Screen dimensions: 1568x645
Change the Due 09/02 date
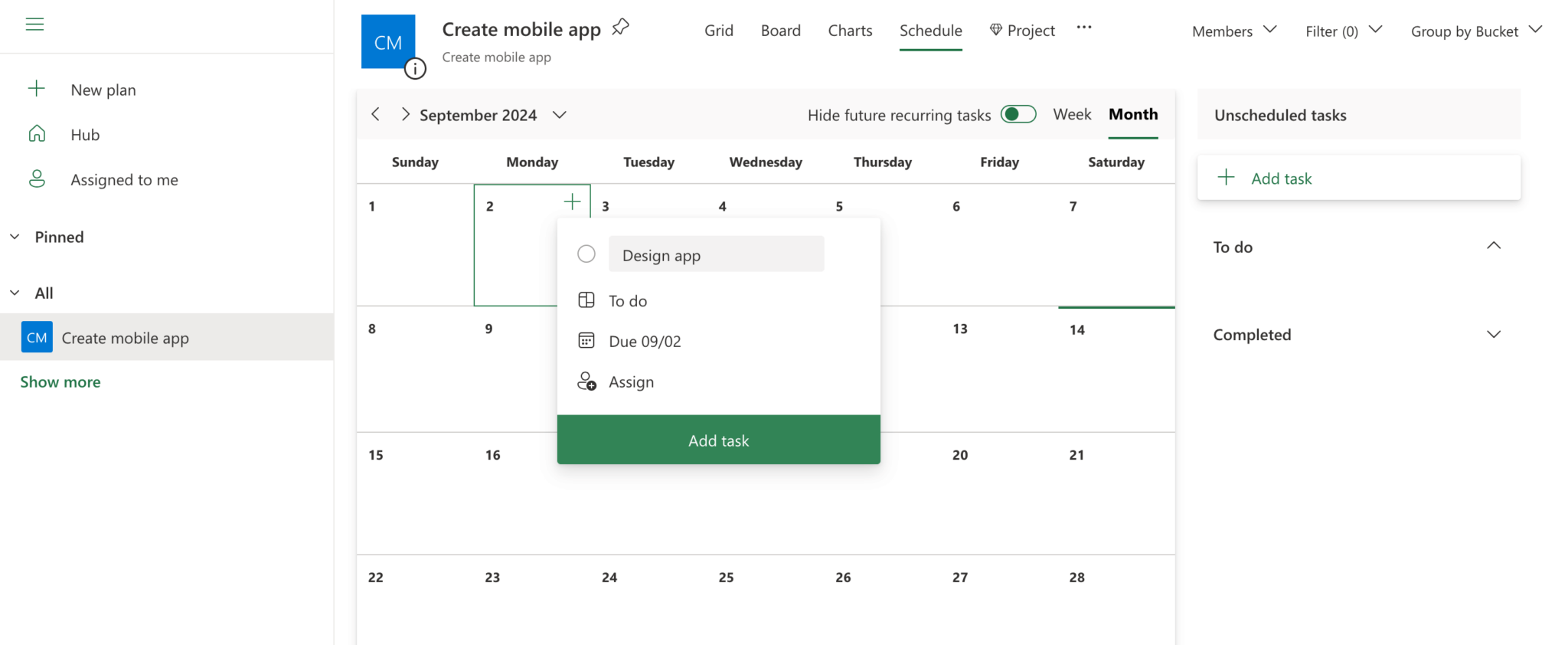point(645,342)
